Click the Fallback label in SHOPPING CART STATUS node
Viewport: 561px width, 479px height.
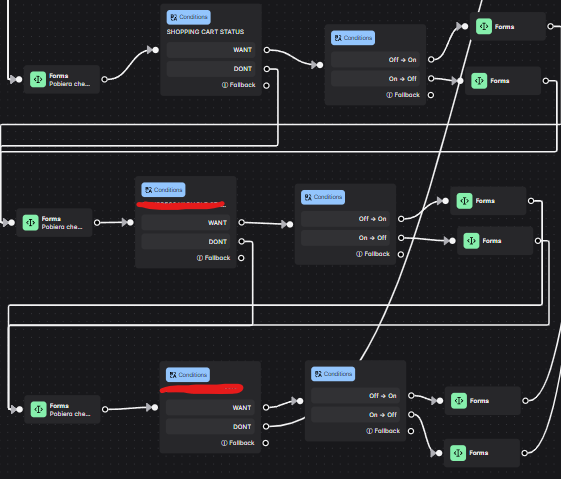coord(239,85)
